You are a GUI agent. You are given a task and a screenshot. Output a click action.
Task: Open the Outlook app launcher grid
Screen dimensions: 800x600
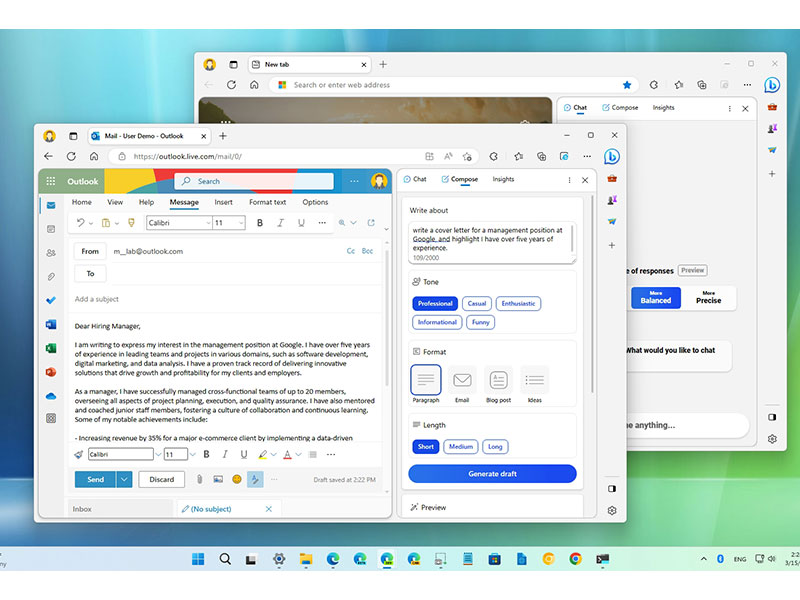pyautogui.click(x=51, y=181)
